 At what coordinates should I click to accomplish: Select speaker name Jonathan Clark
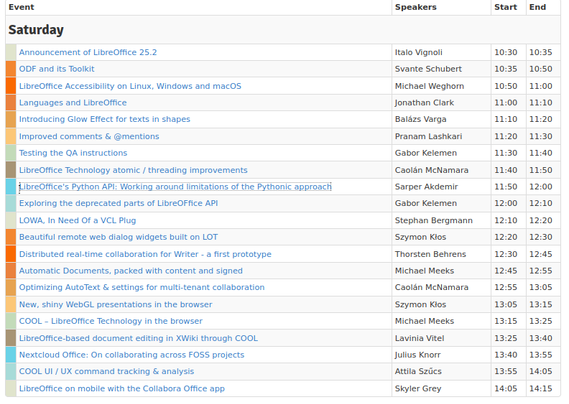pyautogui.click(x=424, y=103)
